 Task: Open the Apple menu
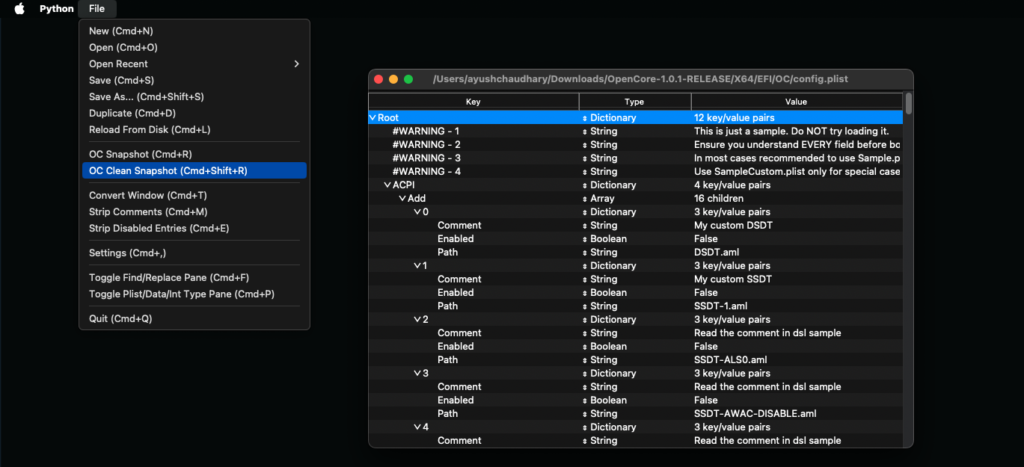tap(19, 8)
